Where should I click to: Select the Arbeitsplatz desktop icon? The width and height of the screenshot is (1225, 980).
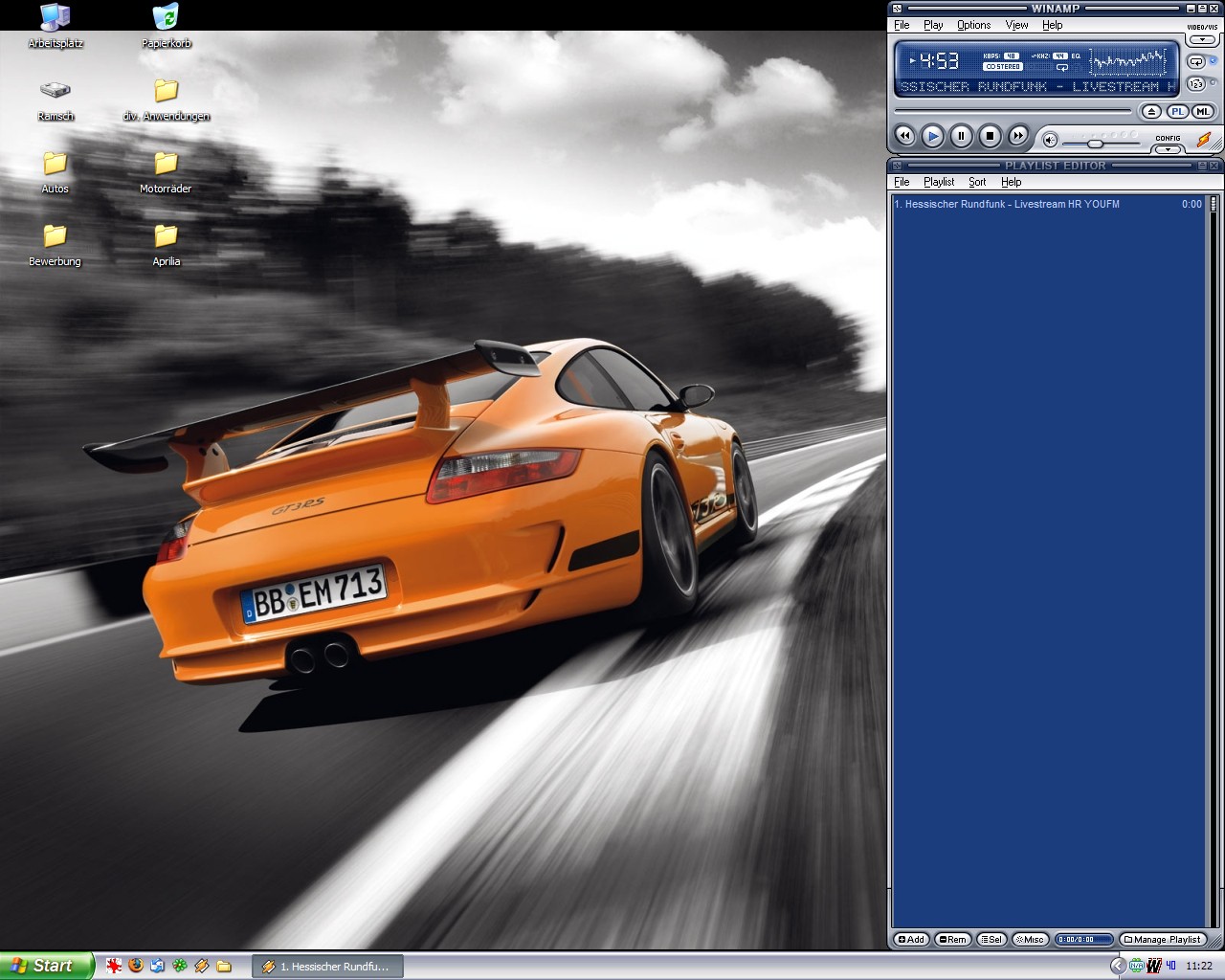(x=56, y=26)
